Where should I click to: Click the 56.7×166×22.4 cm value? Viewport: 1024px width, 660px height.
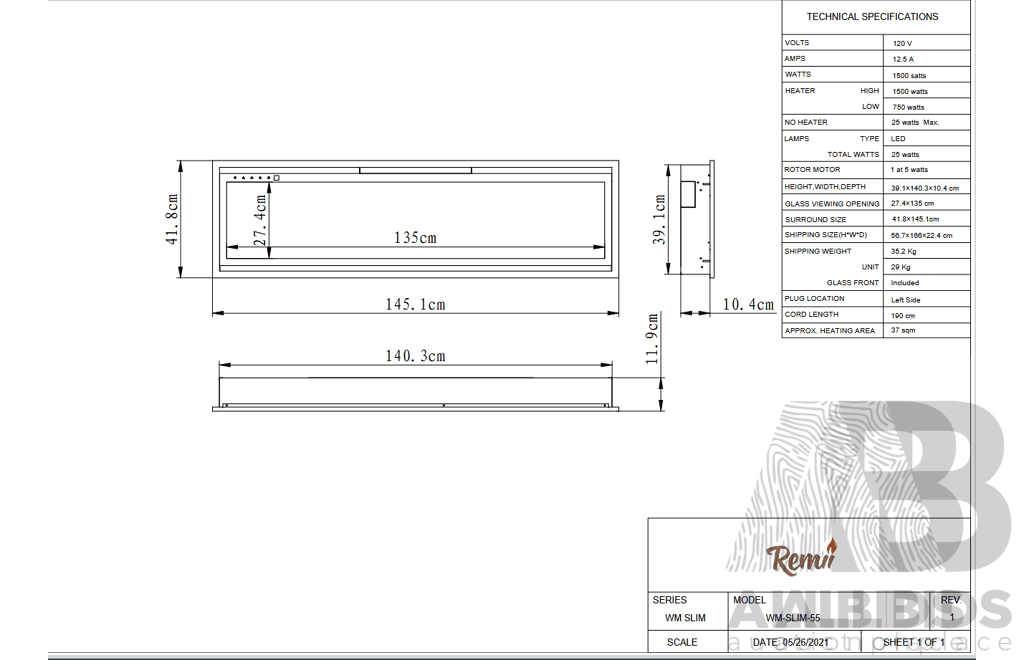click(x=921, y=235)
